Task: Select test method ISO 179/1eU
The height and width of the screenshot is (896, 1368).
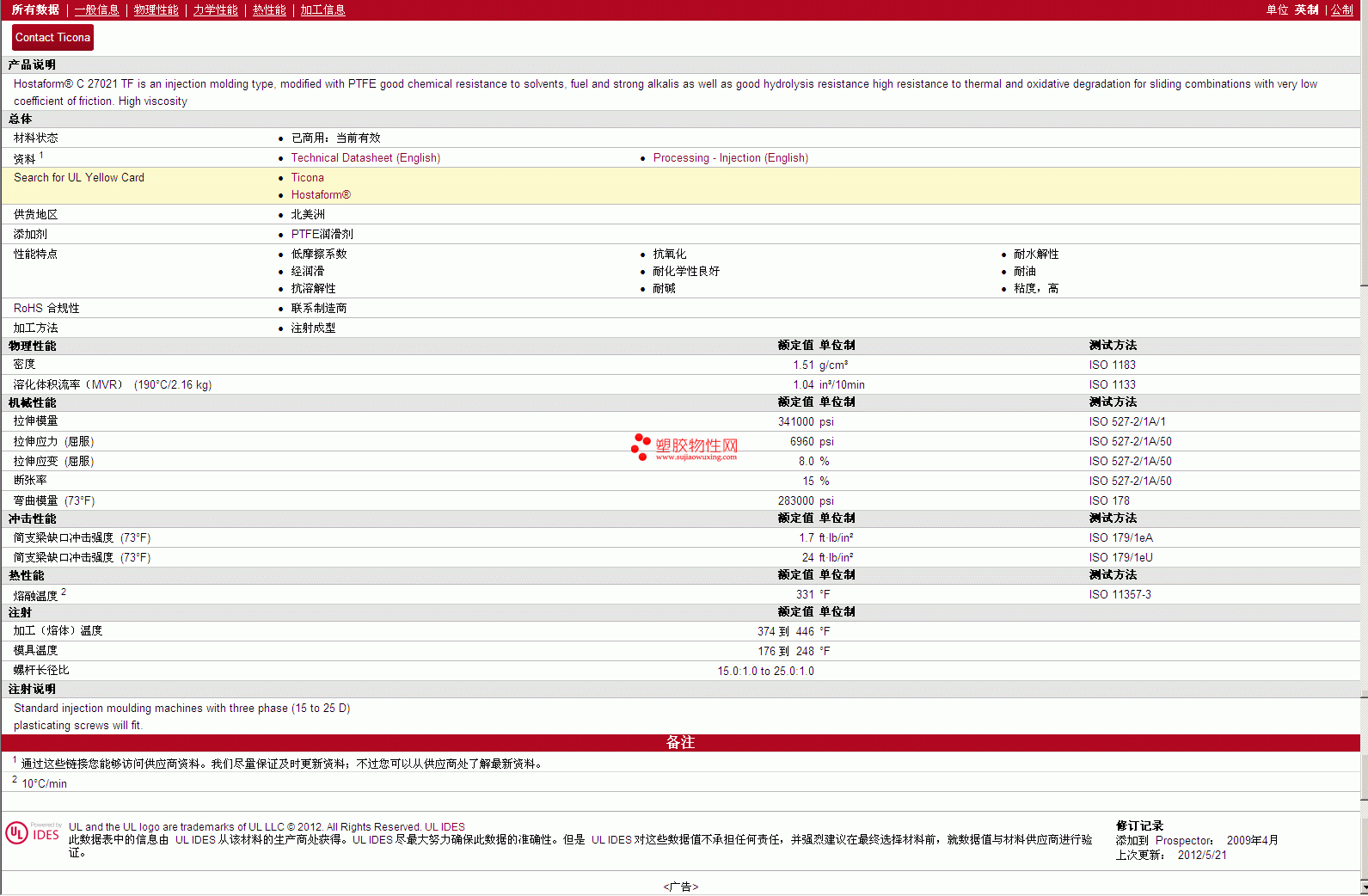Action: 1120,558
